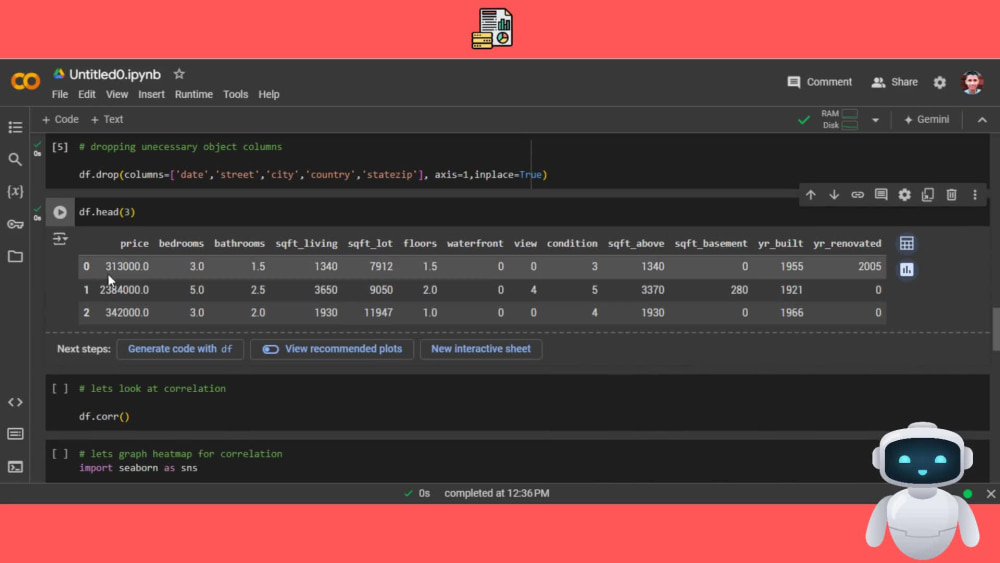Open more cell actions menu
The height and width of the screenshot is (563, 1000).
[x=974, y=195]
